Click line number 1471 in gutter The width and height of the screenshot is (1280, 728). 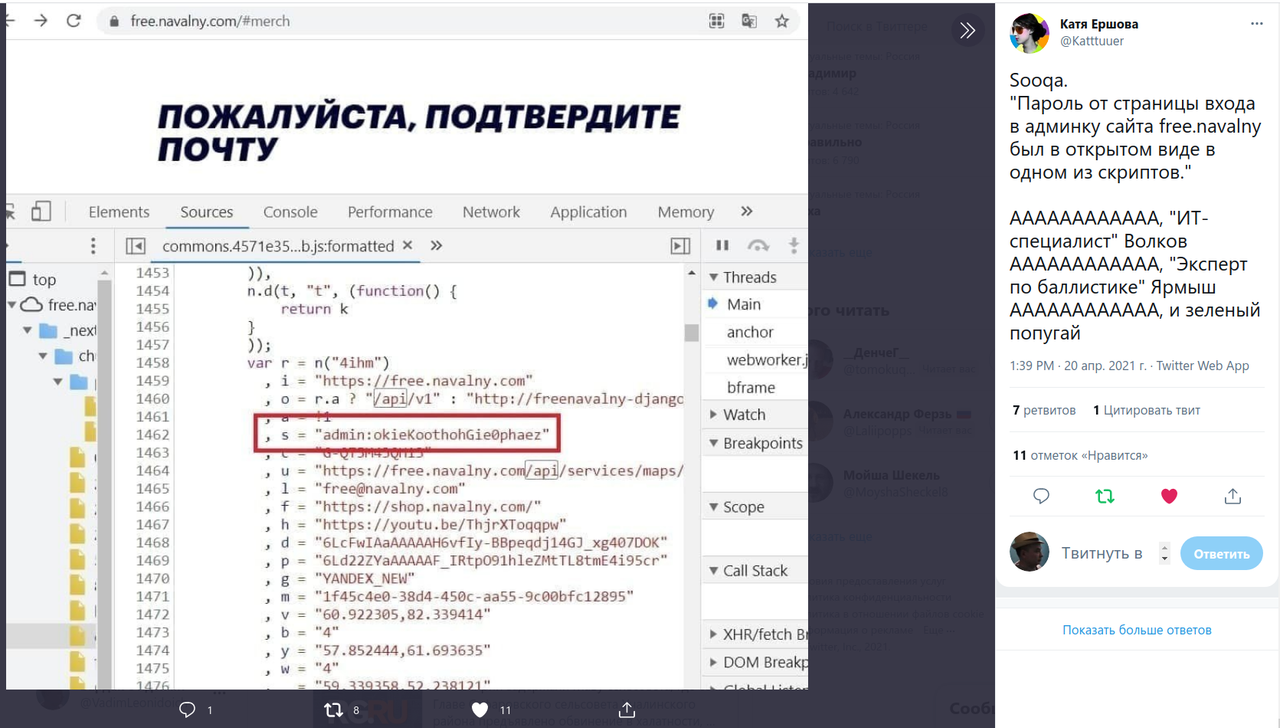point(153,597)
